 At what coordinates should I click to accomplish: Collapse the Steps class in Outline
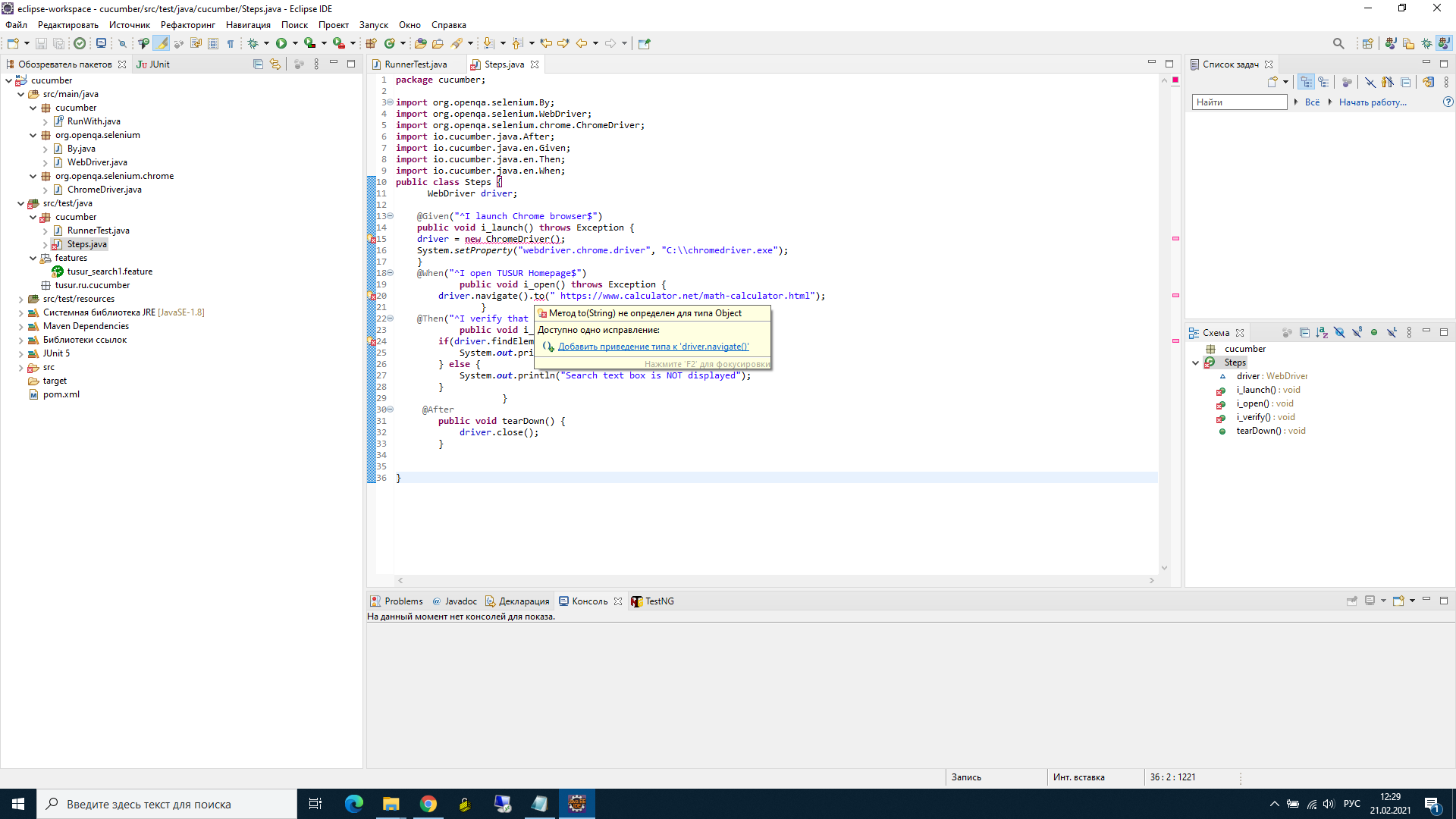click(x=1196, y=362)
